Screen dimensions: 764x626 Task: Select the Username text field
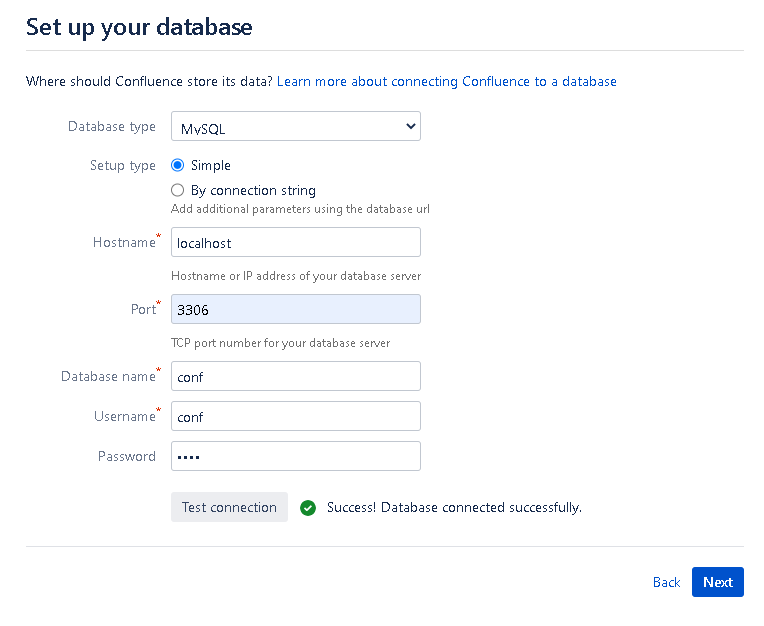click(x=295, y=416)
